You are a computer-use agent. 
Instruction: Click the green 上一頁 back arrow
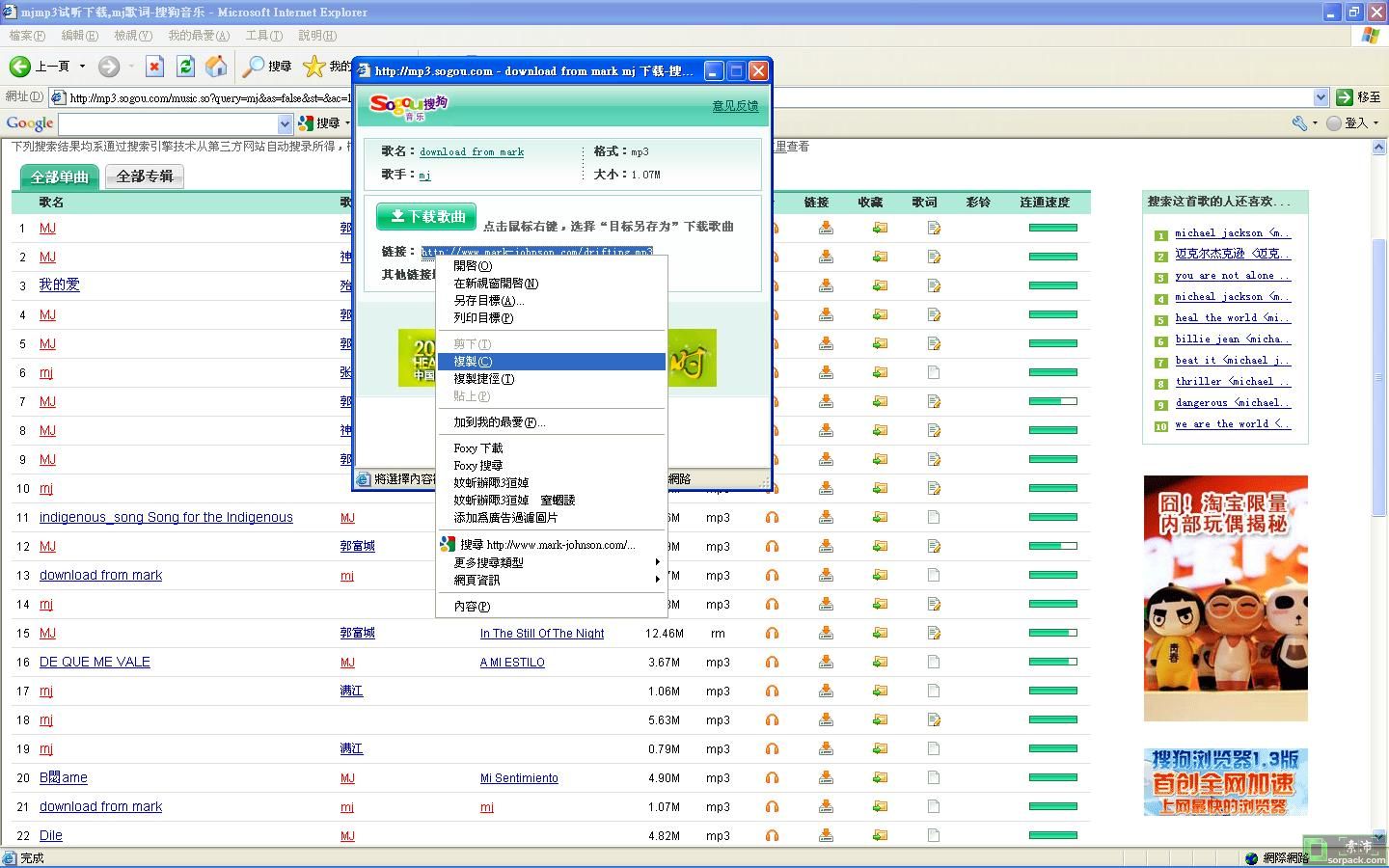(x=20, y=66)
